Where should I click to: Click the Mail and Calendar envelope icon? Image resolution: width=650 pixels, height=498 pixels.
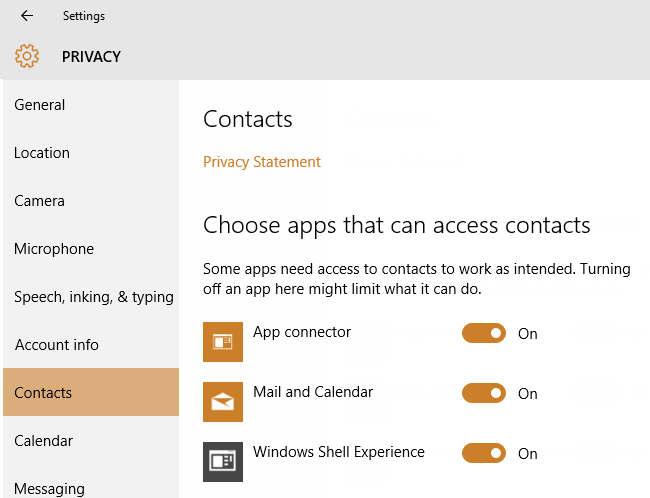pos(223,402)
